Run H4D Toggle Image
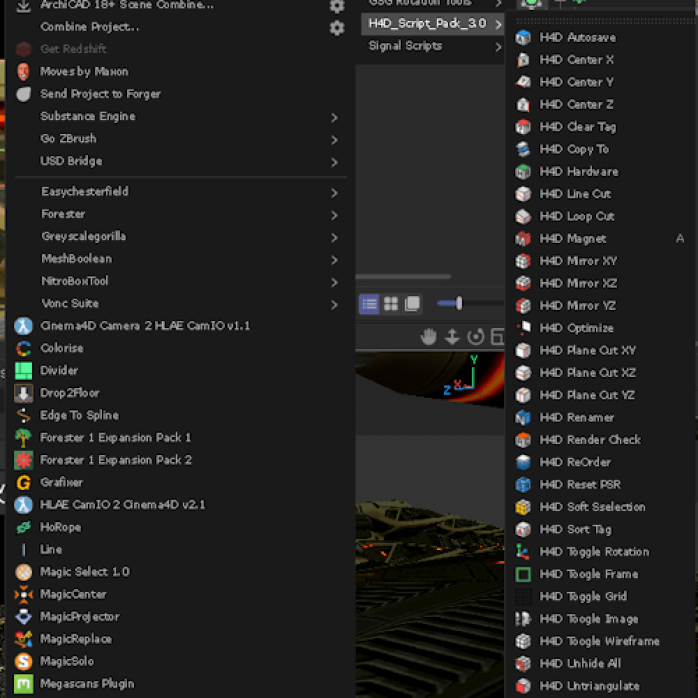This screenshot has height=698, width=698. coord(601,619)
